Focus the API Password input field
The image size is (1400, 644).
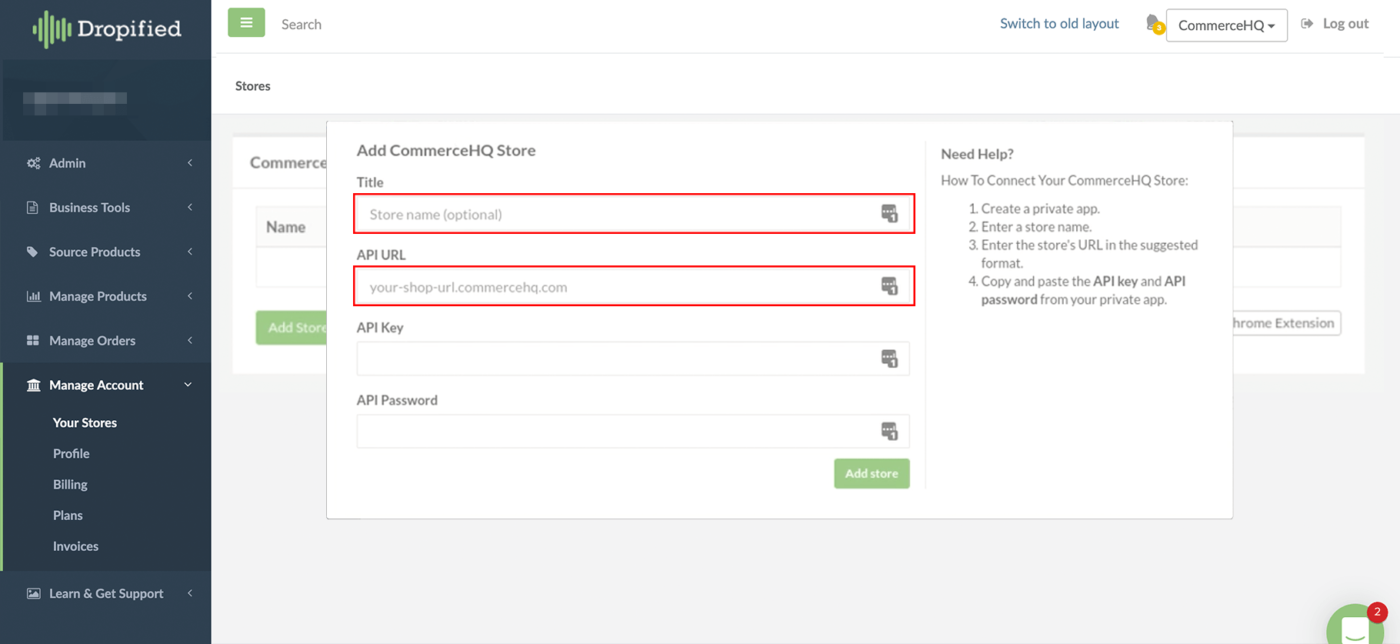click(633, 431)
